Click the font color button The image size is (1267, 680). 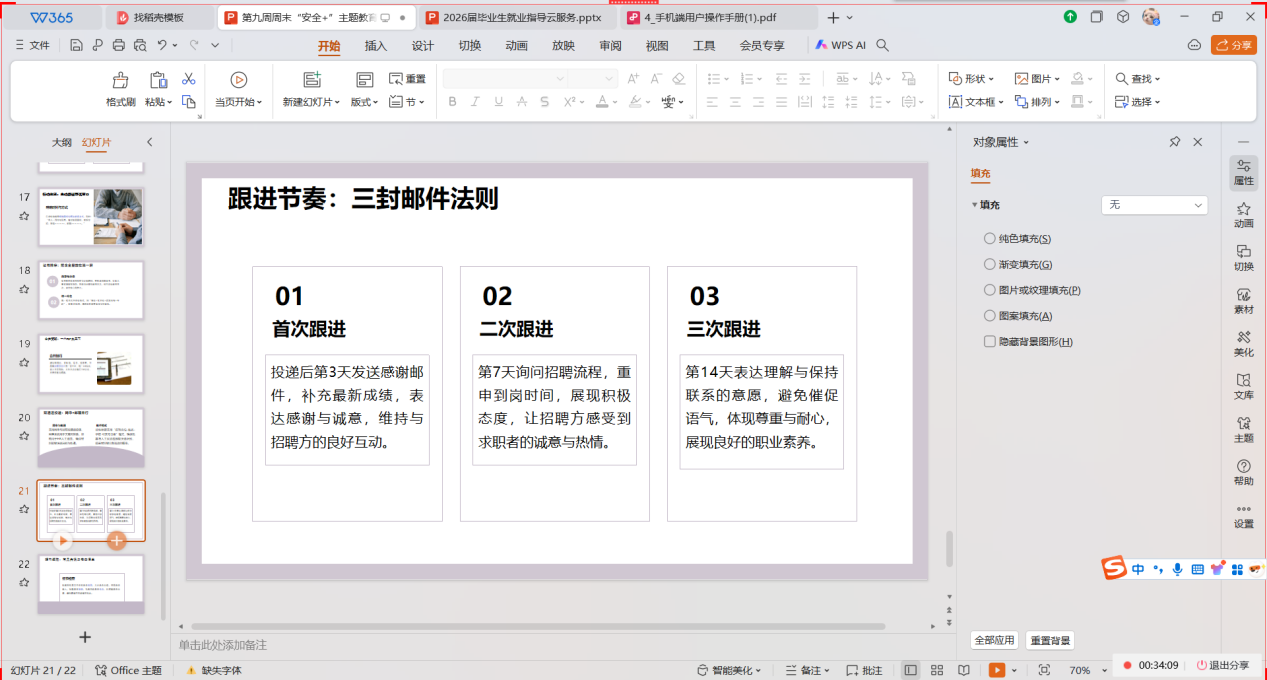point(603,102)
